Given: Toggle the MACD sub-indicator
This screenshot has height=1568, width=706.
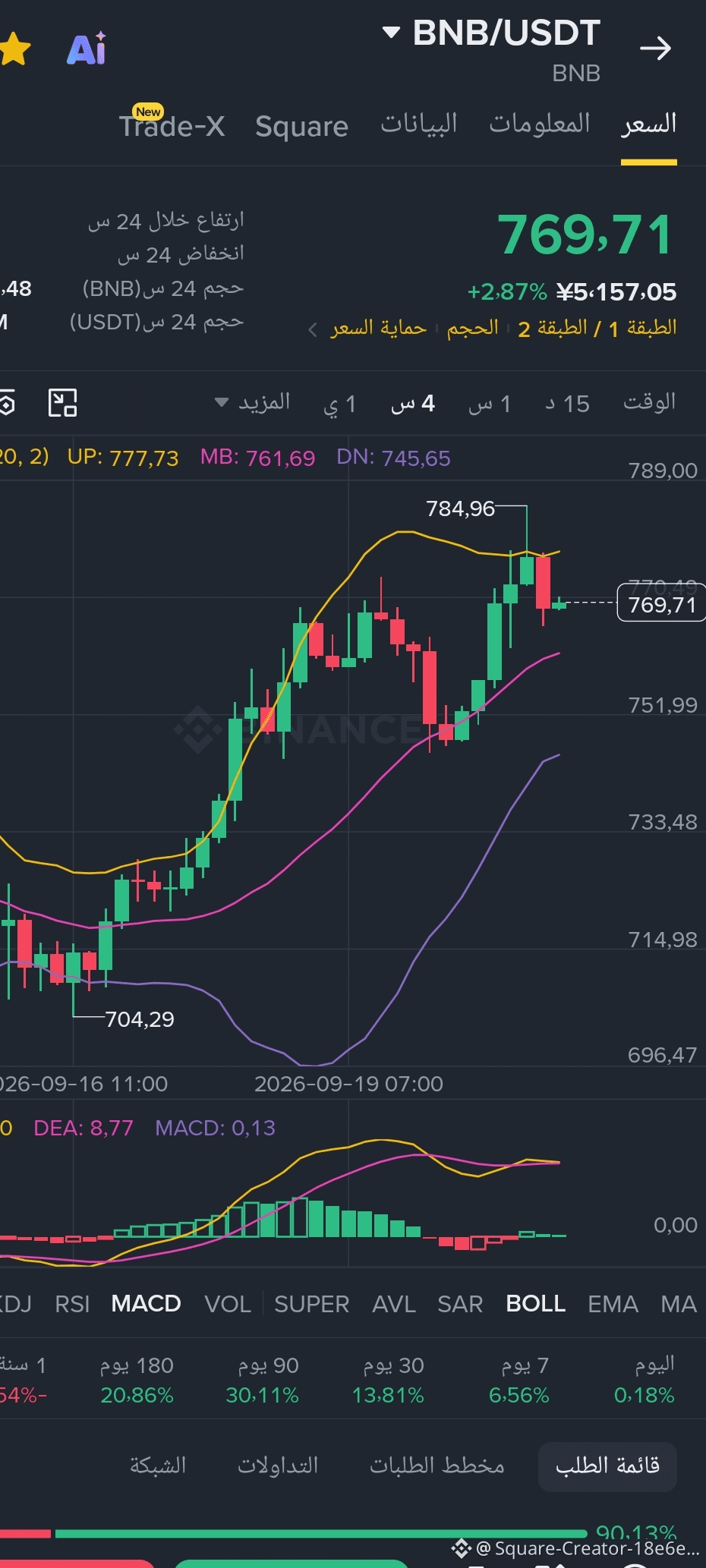Looking at the screenshot, I should coord(146,1304).
